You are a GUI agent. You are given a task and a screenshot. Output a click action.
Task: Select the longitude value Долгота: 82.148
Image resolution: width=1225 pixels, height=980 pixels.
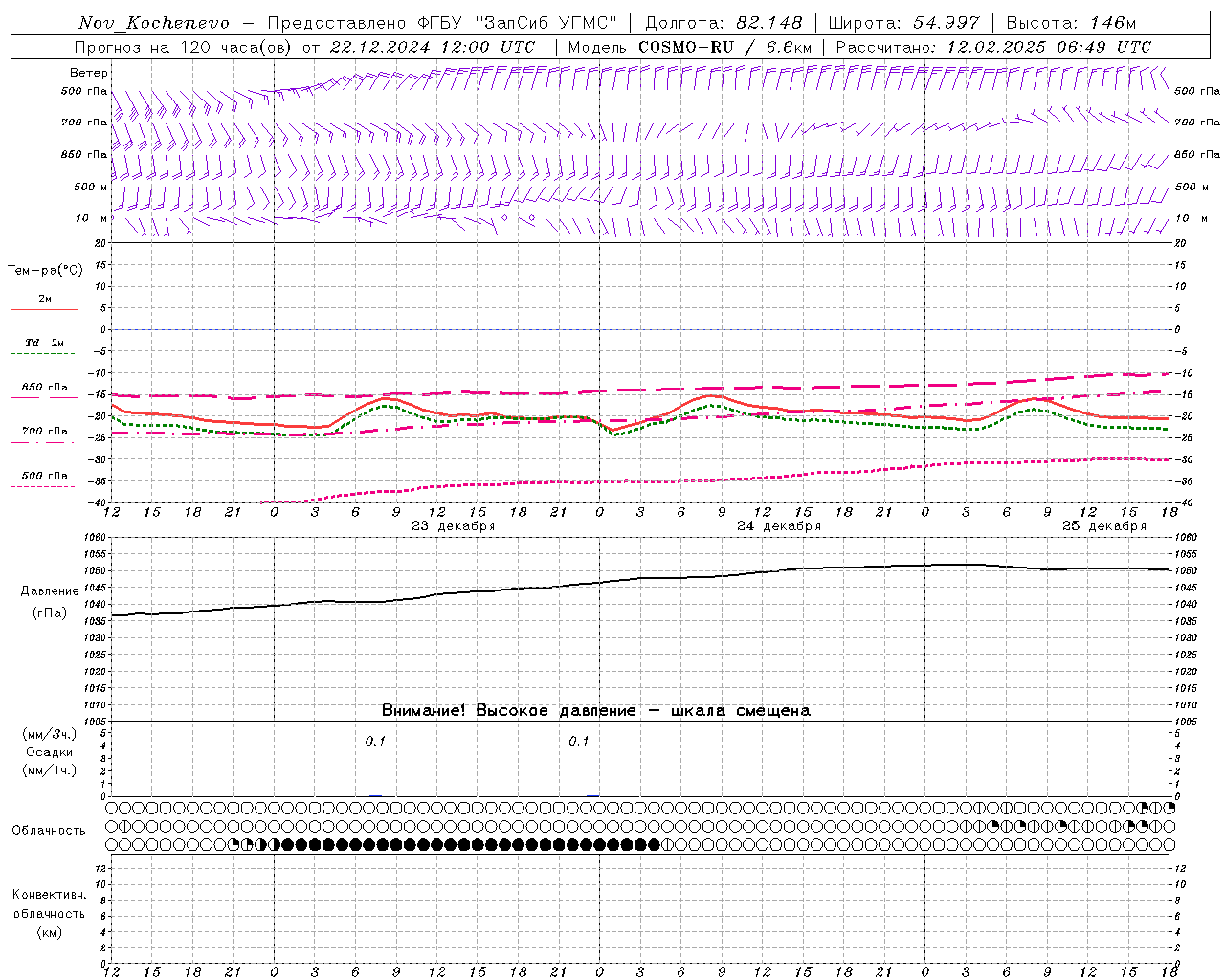click(723, 23)
